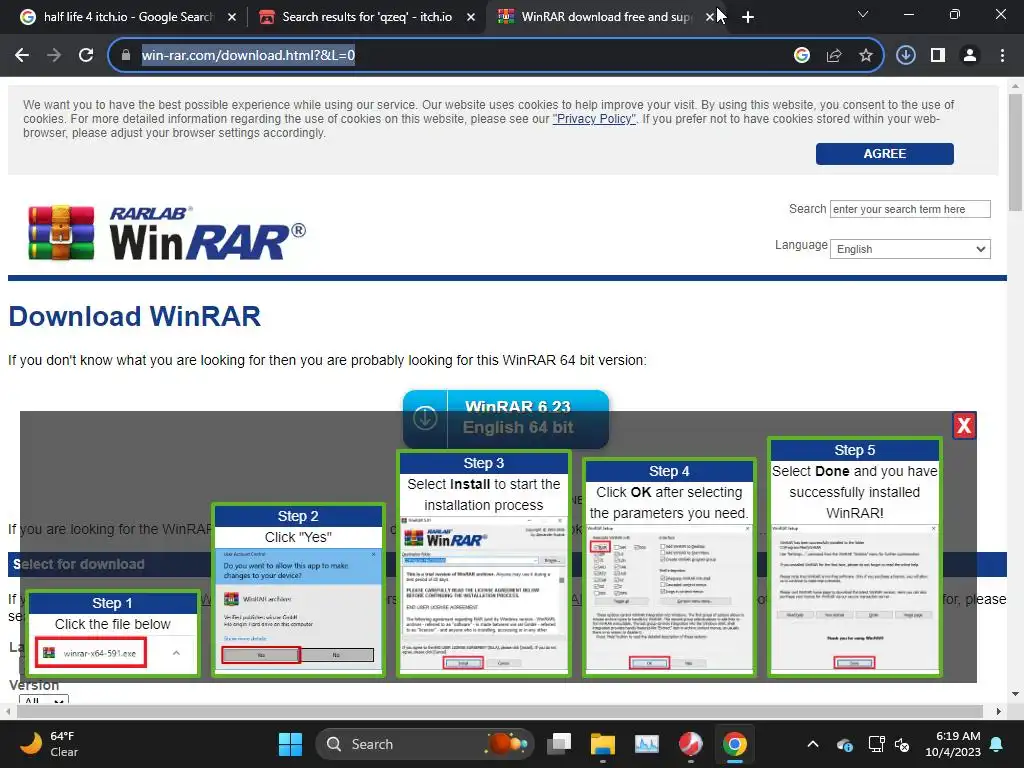
Task: Close the Google Search tab
Action: (232, 17)
